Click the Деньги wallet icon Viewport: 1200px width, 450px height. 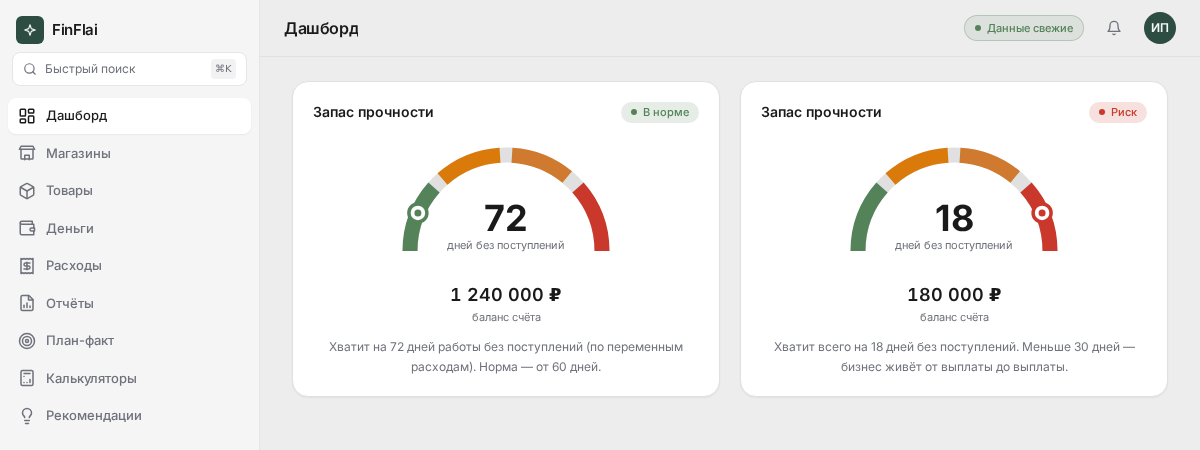pos(27,228)
